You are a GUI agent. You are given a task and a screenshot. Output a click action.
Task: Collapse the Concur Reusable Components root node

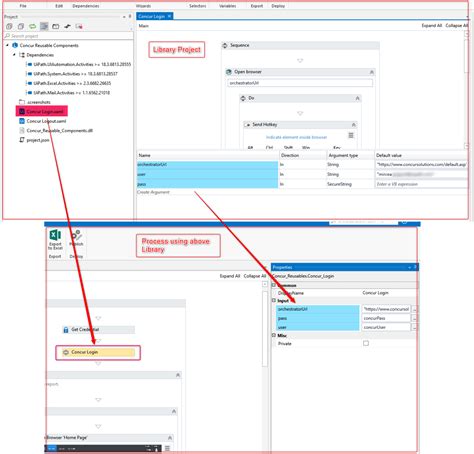pos(7,45)
